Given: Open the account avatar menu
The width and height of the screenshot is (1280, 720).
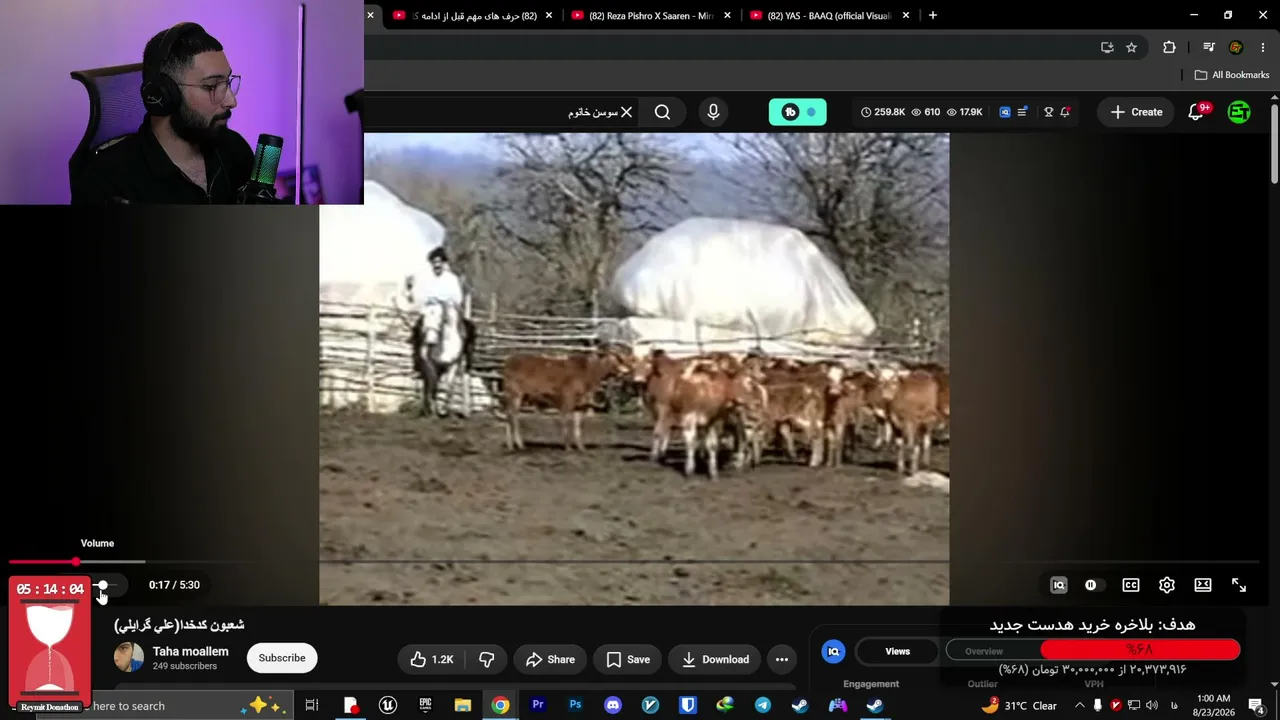Looking at the screenshot, I should [1239, 112].
